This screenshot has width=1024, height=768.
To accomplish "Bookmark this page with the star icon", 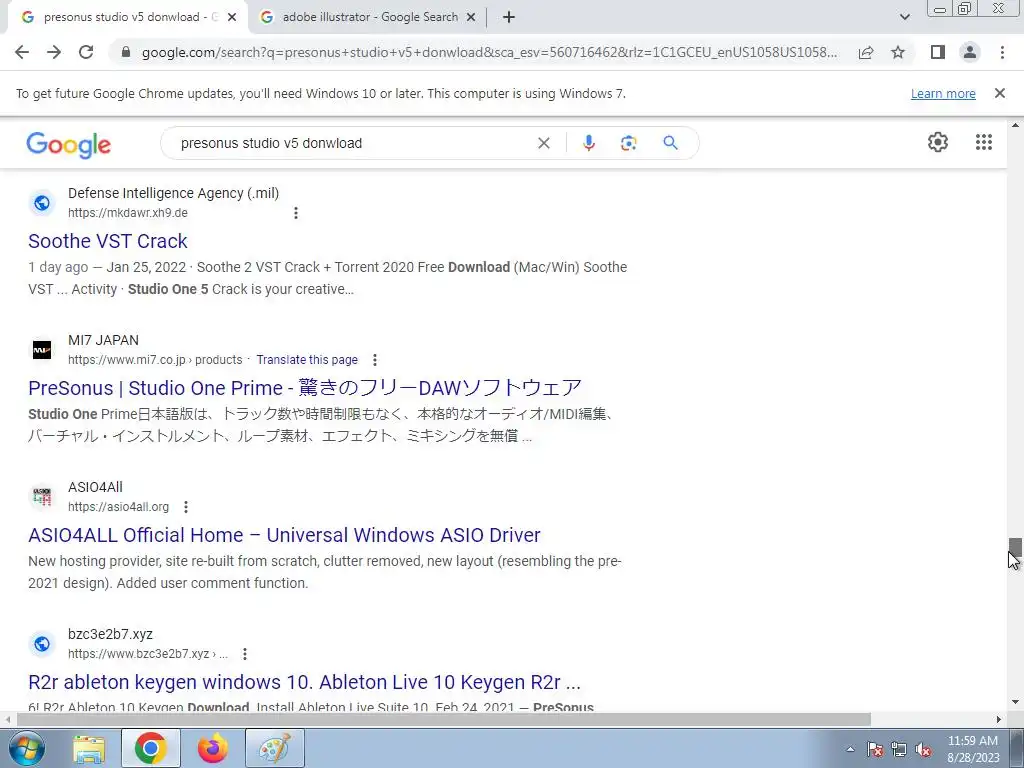I will coord(898,52).
